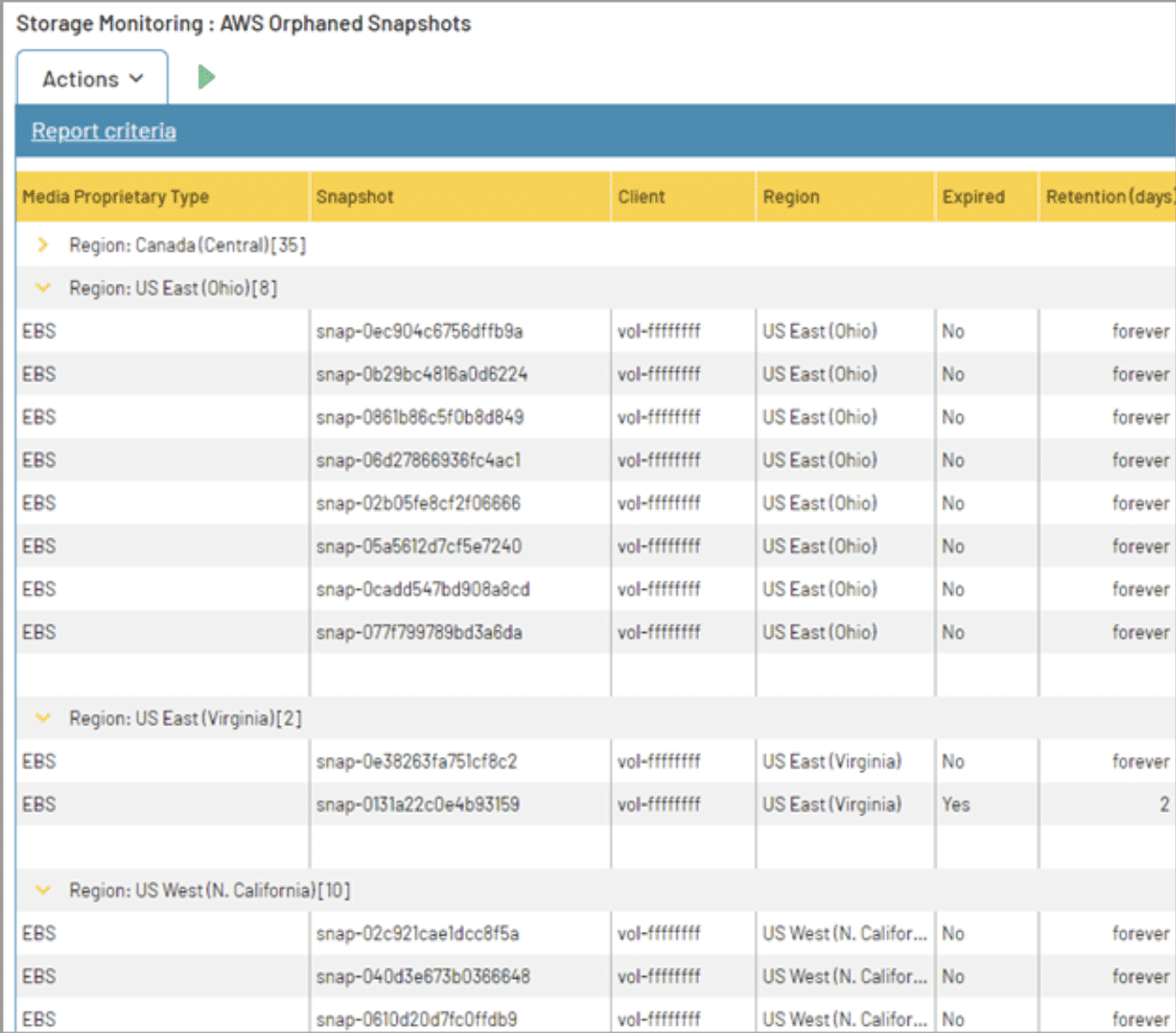Select snapshot snap-0e38263fa751cf8c2 row

point(416,760)
